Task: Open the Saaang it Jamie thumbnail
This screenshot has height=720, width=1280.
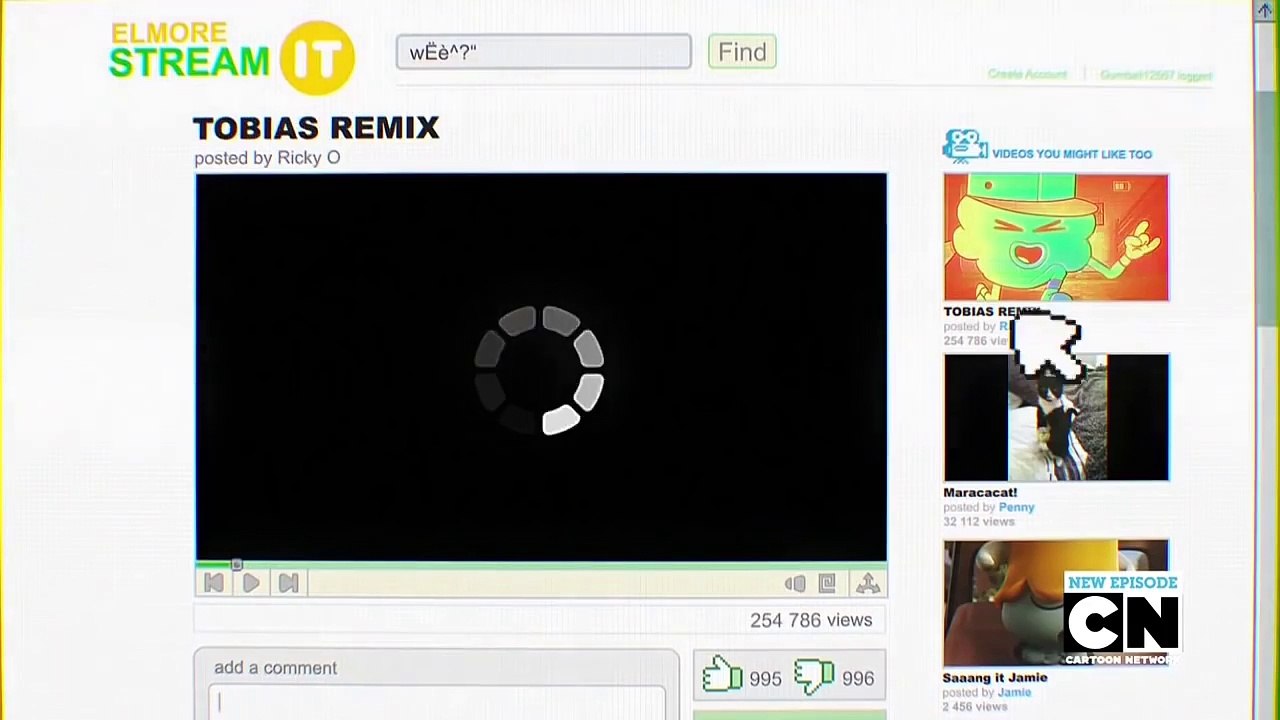Action: pyautogui.click(x=1056, y=603)
